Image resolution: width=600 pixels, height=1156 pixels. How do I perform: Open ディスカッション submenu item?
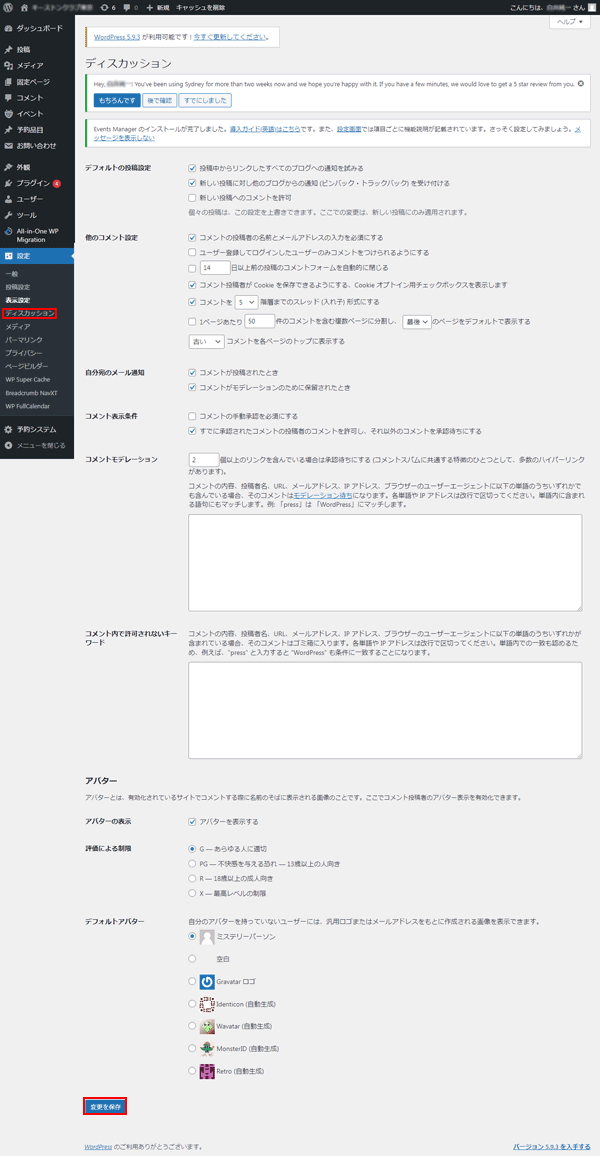29,313
